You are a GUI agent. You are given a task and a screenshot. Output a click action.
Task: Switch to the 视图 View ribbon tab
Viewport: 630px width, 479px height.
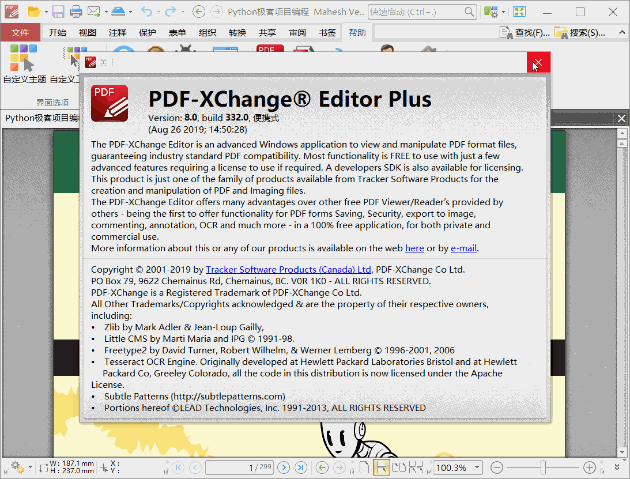tap(87, 33)
